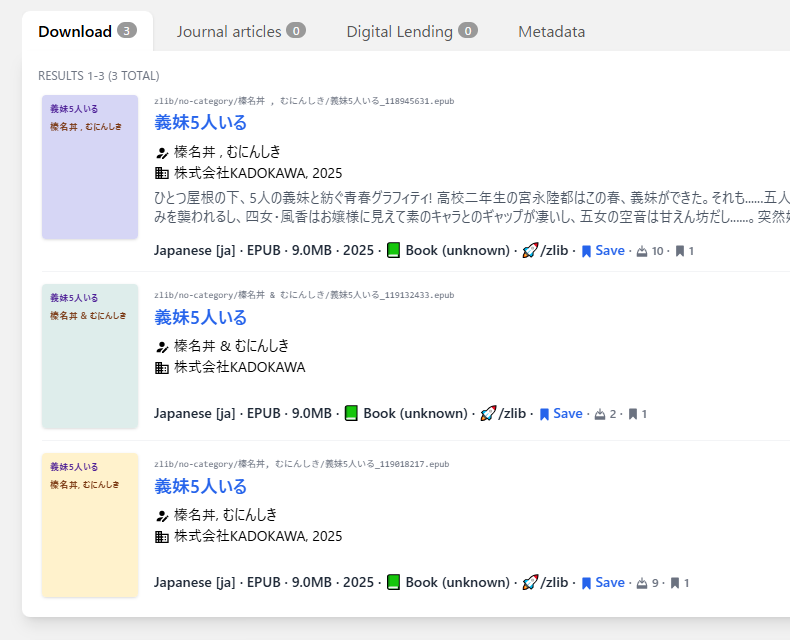Viewport: 790px width, 640px height.
Task: Click rocket icon before /zlib in second result
Action: [488, 413]
